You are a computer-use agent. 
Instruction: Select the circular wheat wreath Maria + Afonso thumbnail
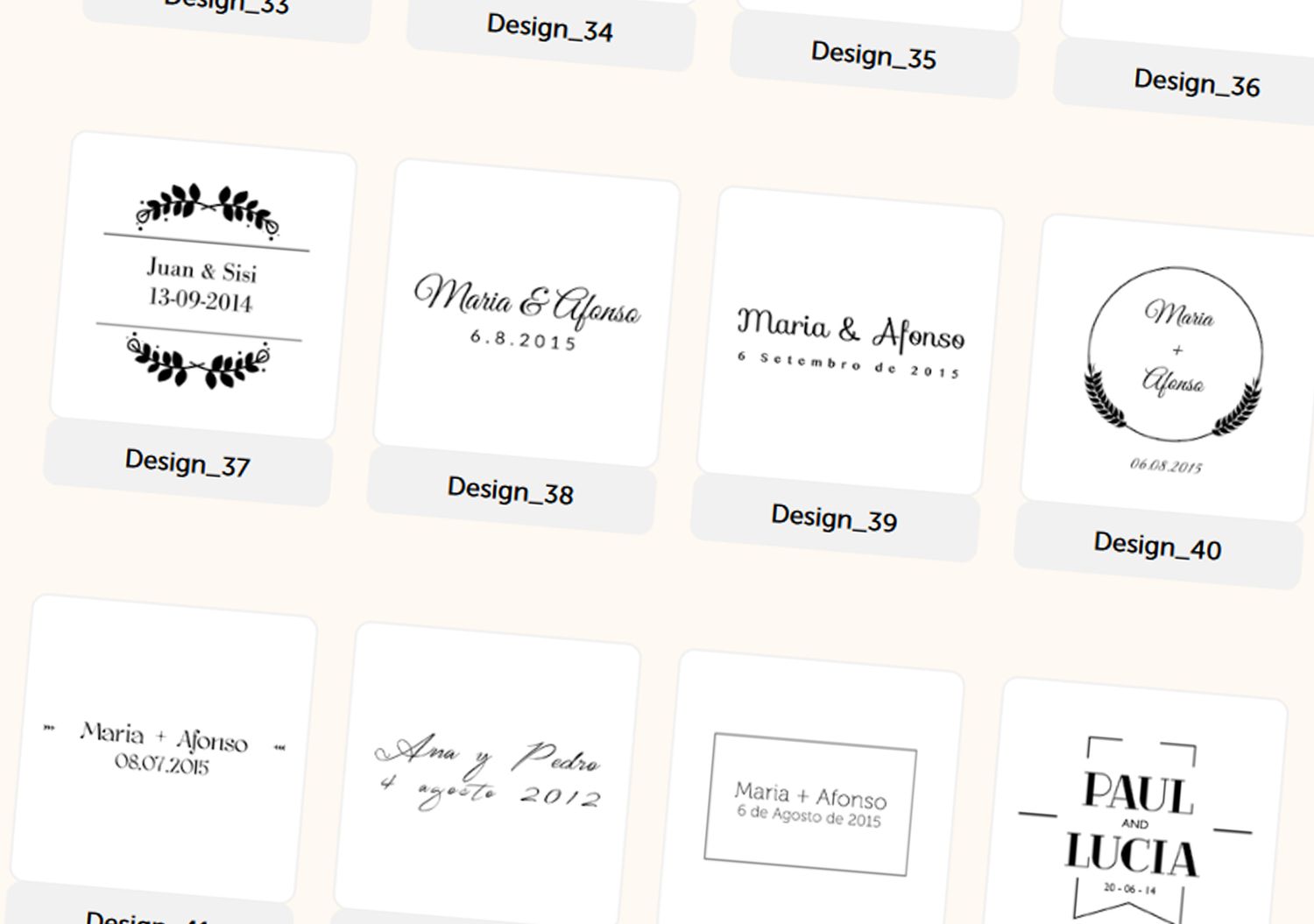coord(1174,369)
